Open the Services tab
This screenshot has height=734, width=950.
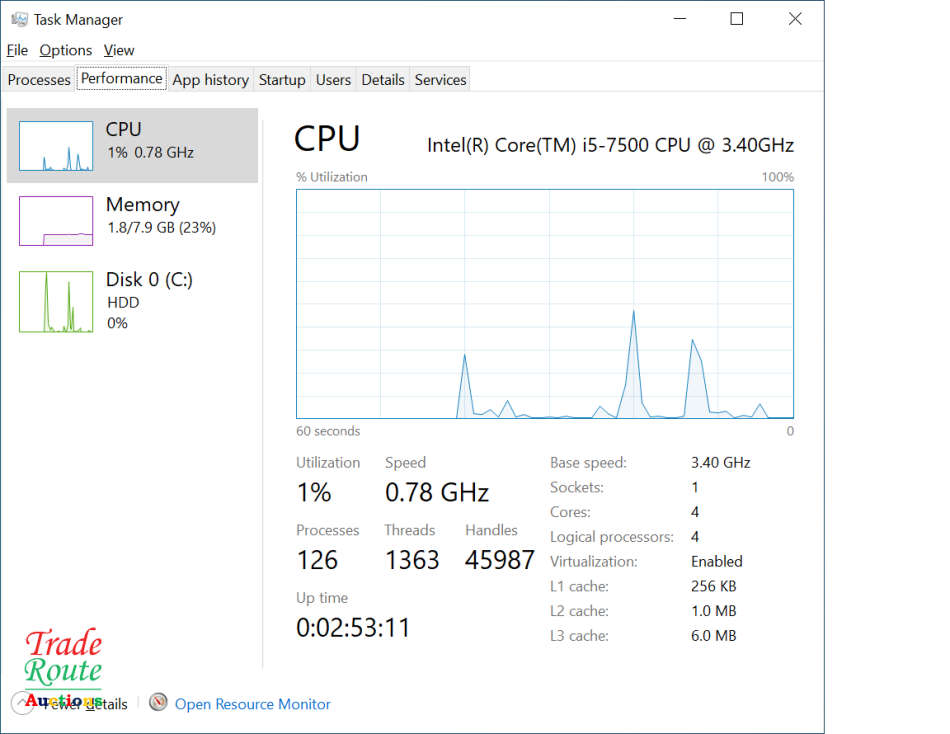tap(439, 79)
